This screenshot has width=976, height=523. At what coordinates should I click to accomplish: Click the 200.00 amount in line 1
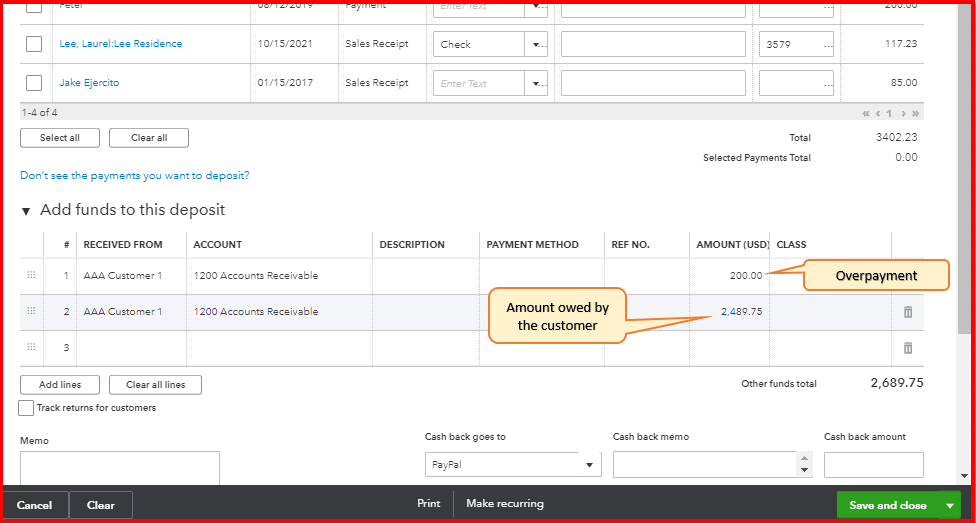746,275
